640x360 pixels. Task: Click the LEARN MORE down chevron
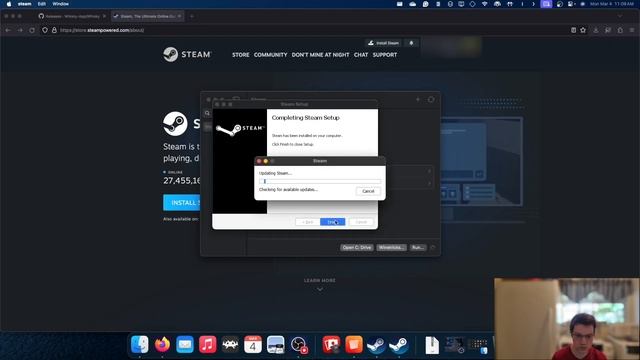point(320,289)
